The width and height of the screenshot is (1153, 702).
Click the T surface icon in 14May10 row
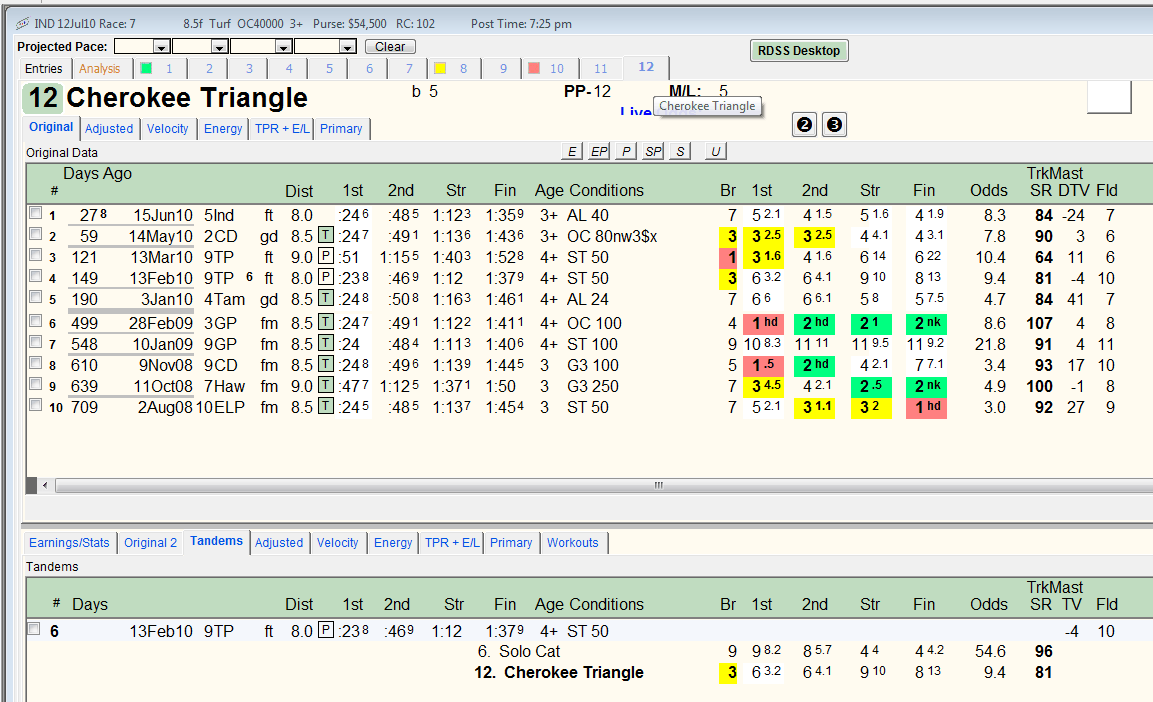click(326, 236)
